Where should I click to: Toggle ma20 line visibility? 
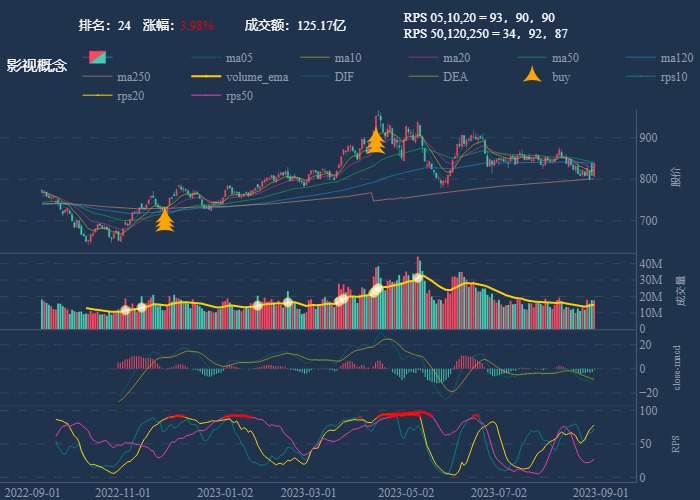click(x=456, y=58)
